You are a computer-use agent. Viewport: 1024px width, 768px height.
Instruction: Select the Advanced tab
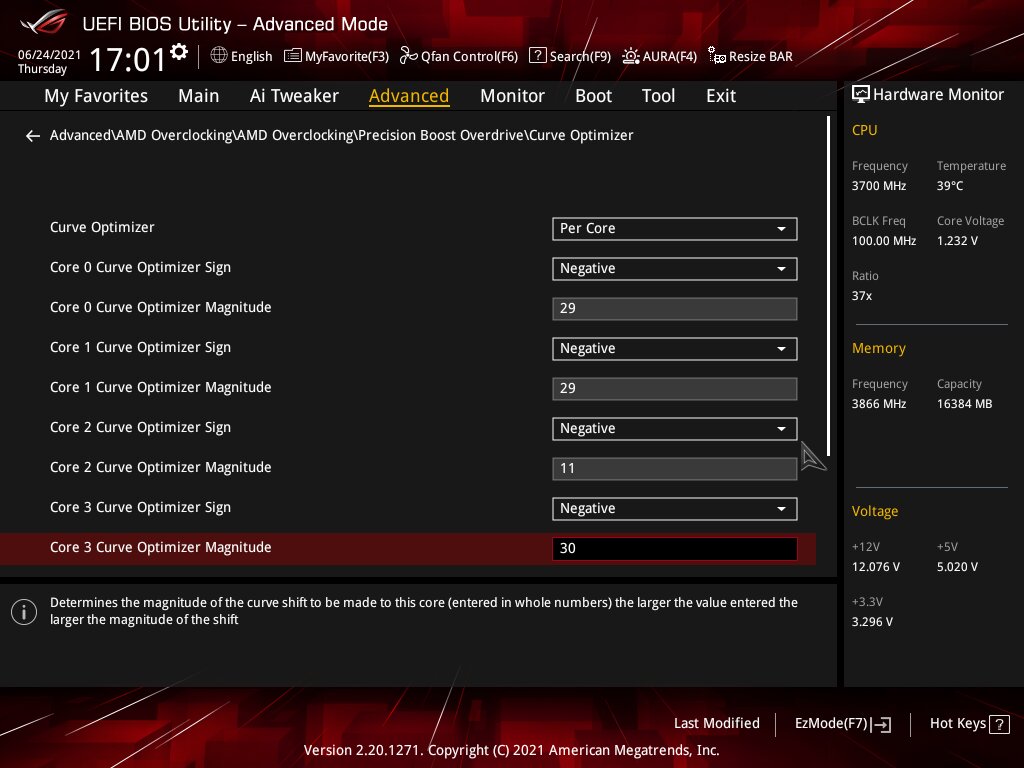pos(409,96)
